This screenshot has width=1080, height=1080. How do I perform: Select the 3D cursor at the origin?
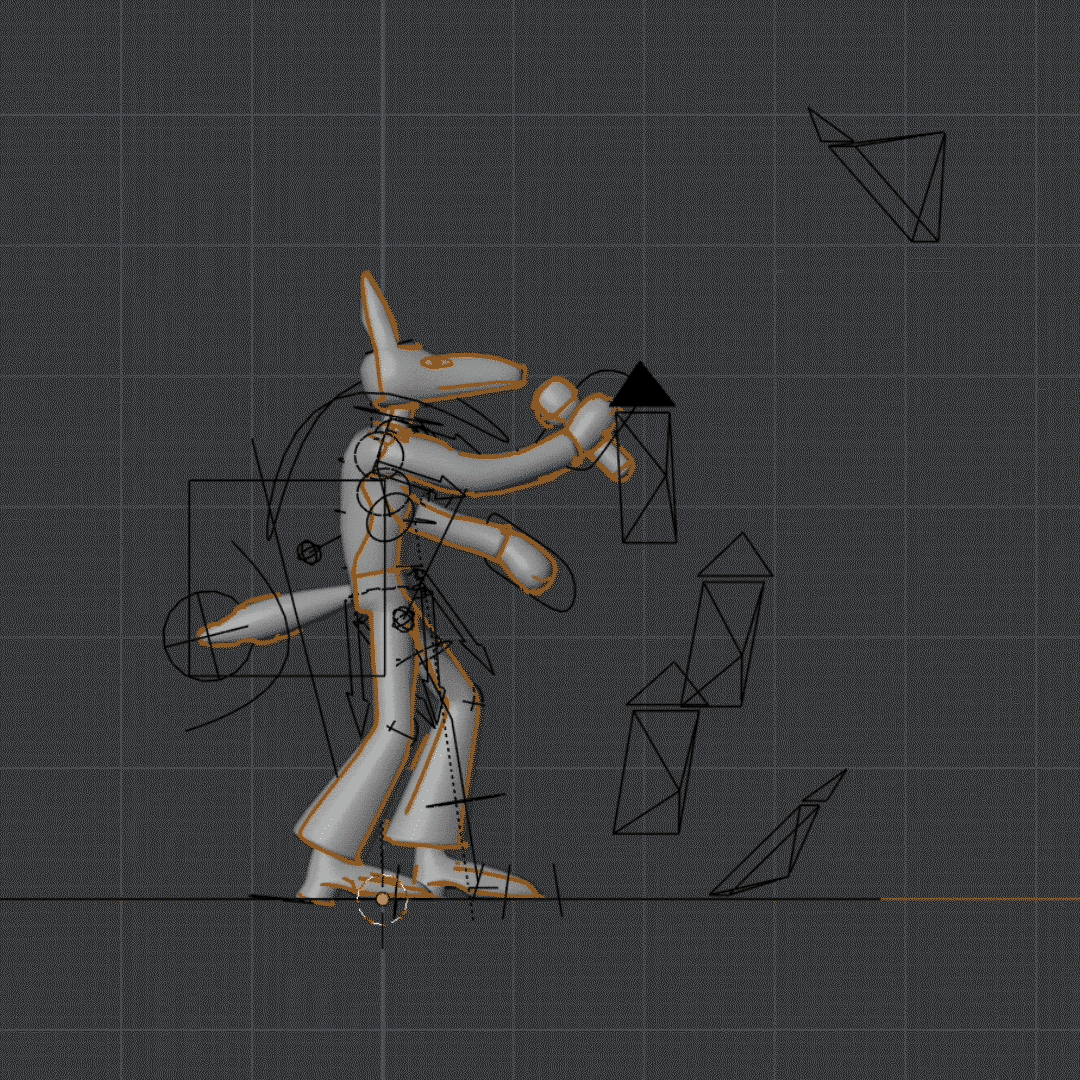[x=382, y=900]
